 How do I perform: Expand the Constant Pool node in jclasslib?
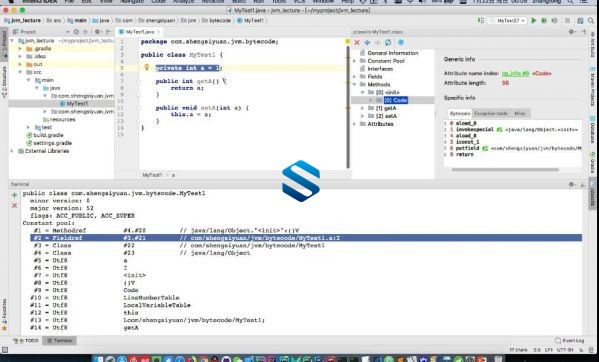355,61
